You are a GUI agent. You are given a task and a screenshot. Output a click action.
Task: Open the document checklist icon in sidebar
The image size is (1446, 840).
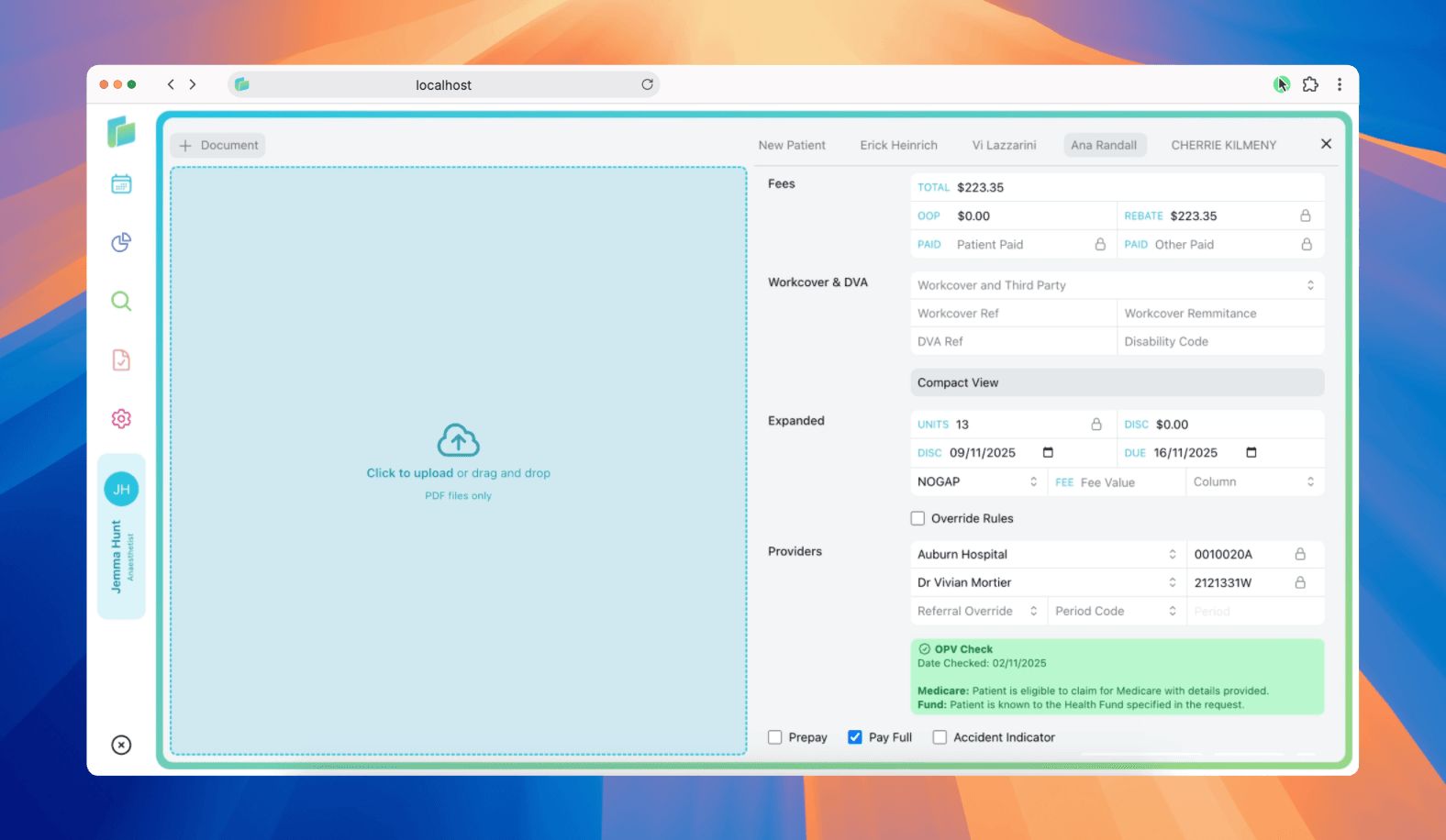pyautogui.click(x=121, y=359)
